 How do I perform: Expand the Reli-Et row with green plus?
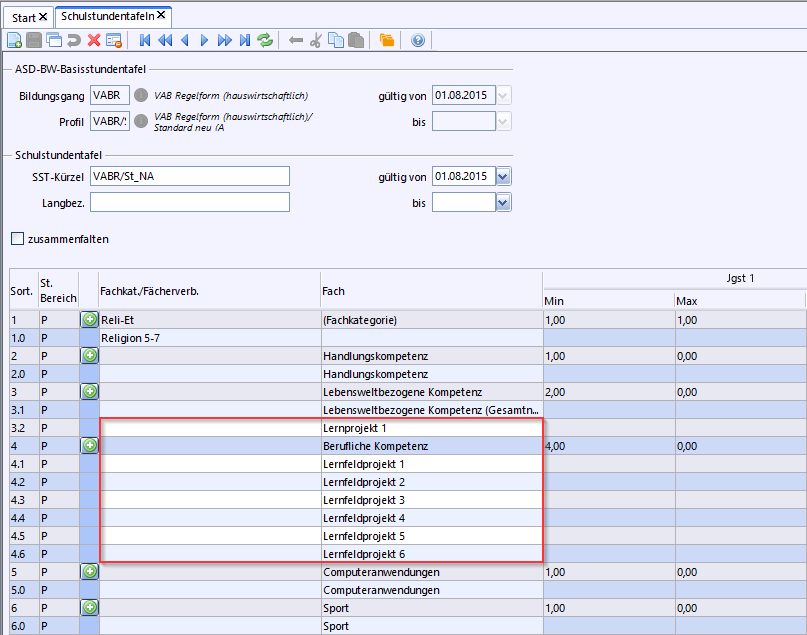(x=89, y=320)
